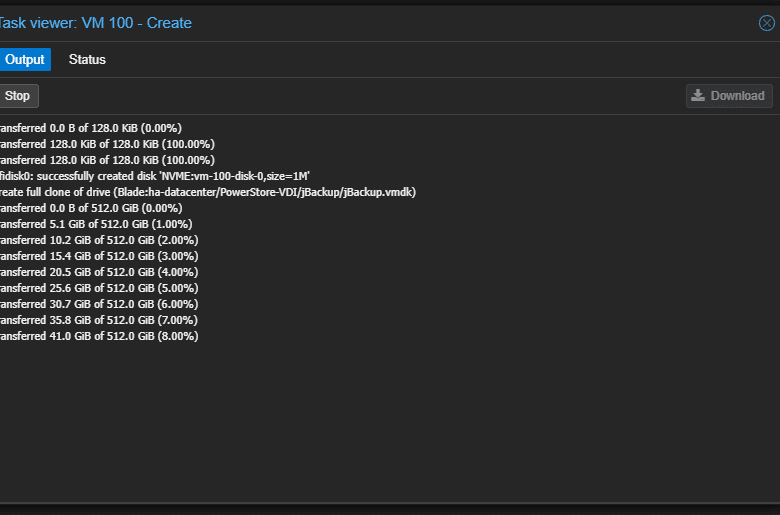Click line 'successfully created disk NVME:vm-100-disk-0,size=1M'

(x=155, y=176)
